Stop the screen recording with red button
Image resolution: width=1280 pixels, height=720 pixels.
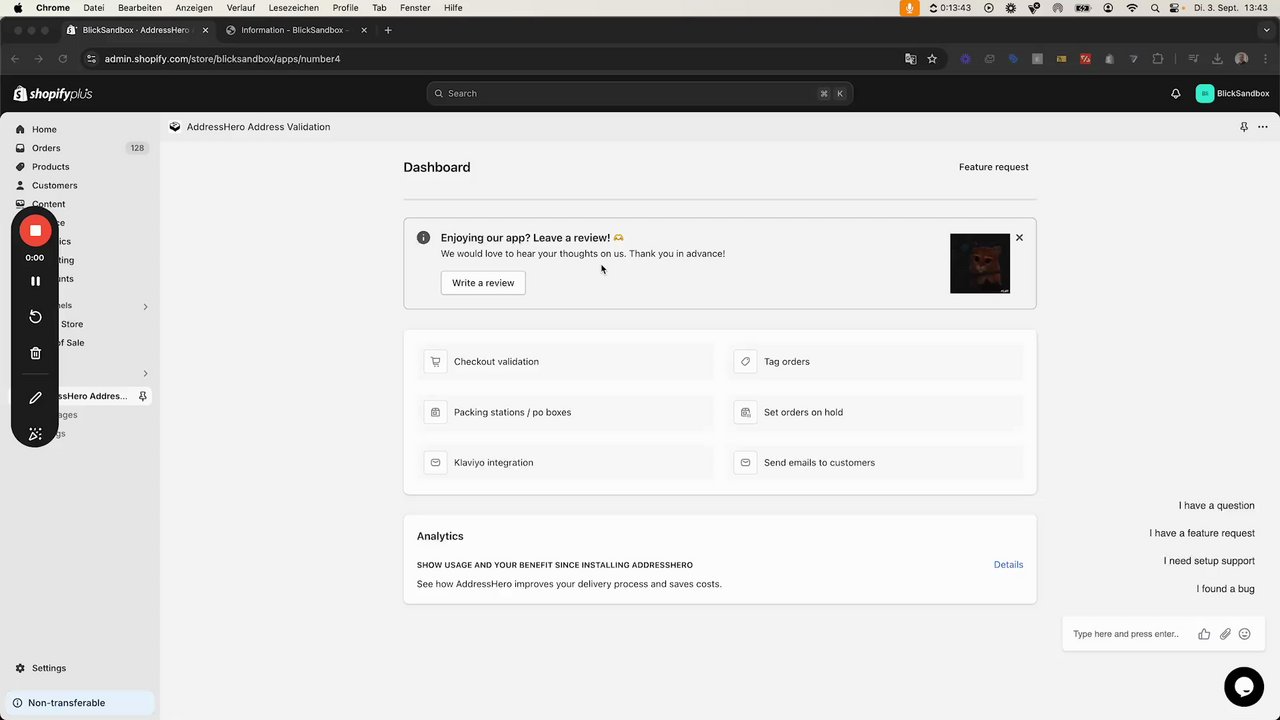[x=35, y=230]
